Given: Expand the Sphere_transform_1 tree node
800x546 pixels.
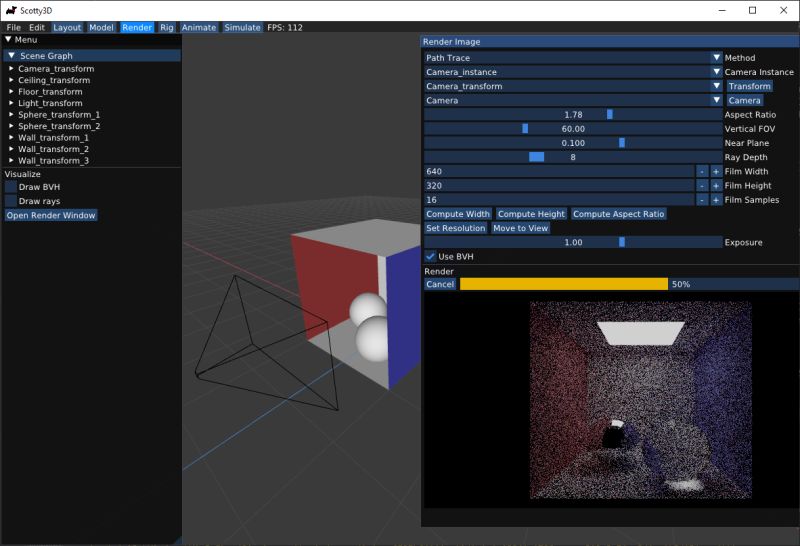Looking at the screenshot, I should coord(11,114).
